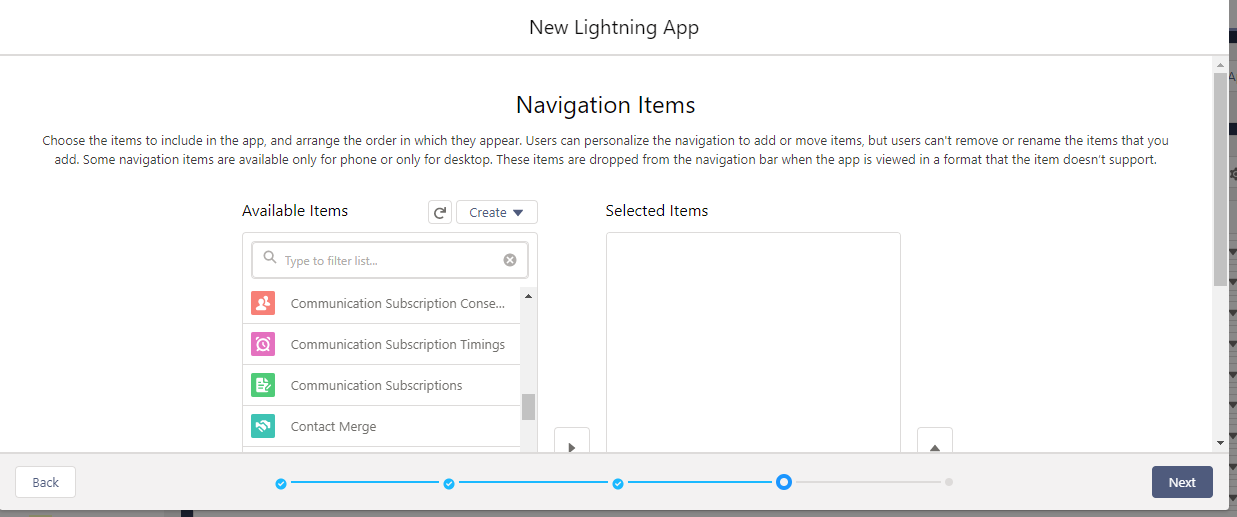Move item to Selected Items with right arrow
Image resolution: width=1237 pixels, height=517 pixels.
[x=571, y=444]
